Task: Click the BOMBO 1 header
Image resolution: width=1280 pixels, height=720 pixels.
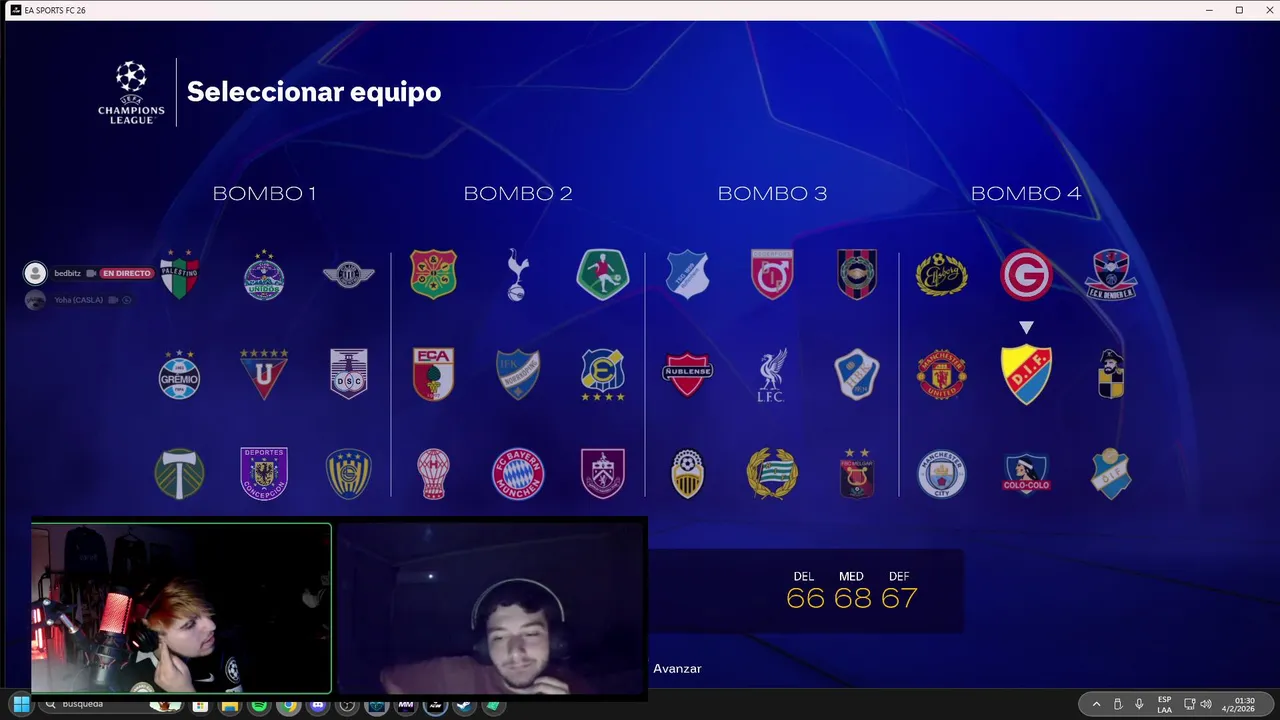Action: pos(264,193)
